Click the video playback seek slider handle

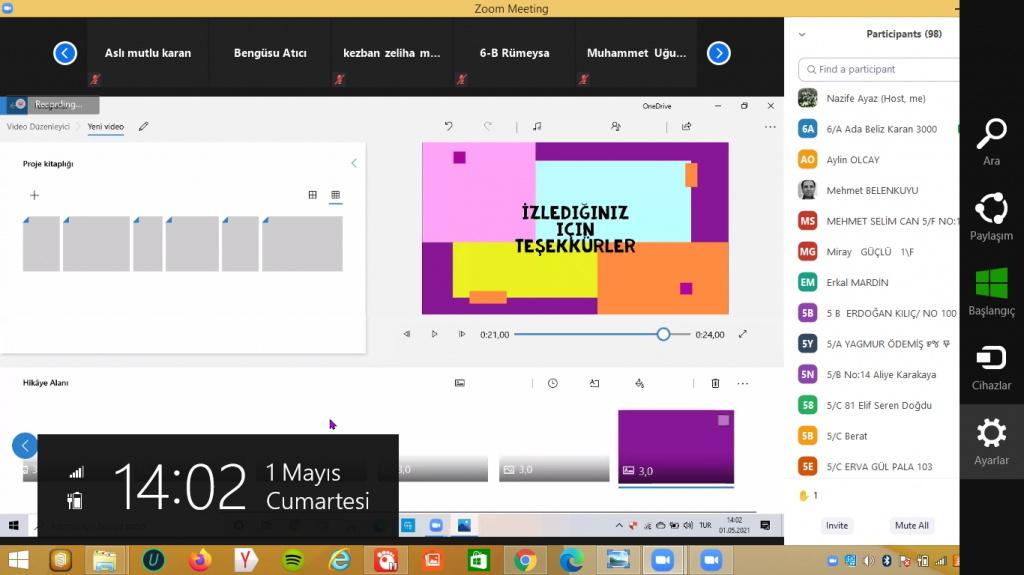pyautogui.click(x=663, y=334)
